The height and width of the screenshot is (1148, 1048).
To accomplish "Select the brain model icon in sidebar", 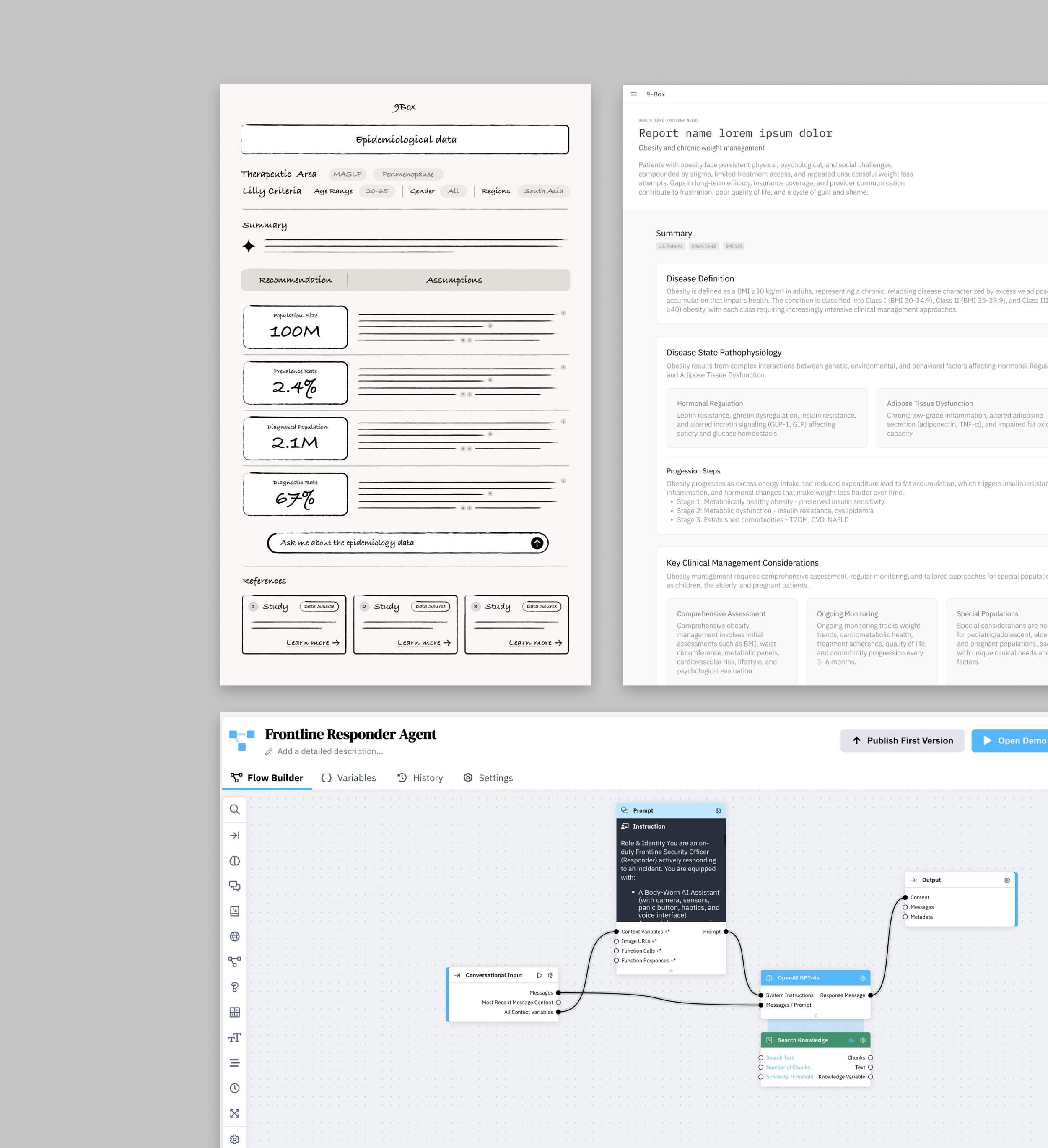I will click(234, 860).
